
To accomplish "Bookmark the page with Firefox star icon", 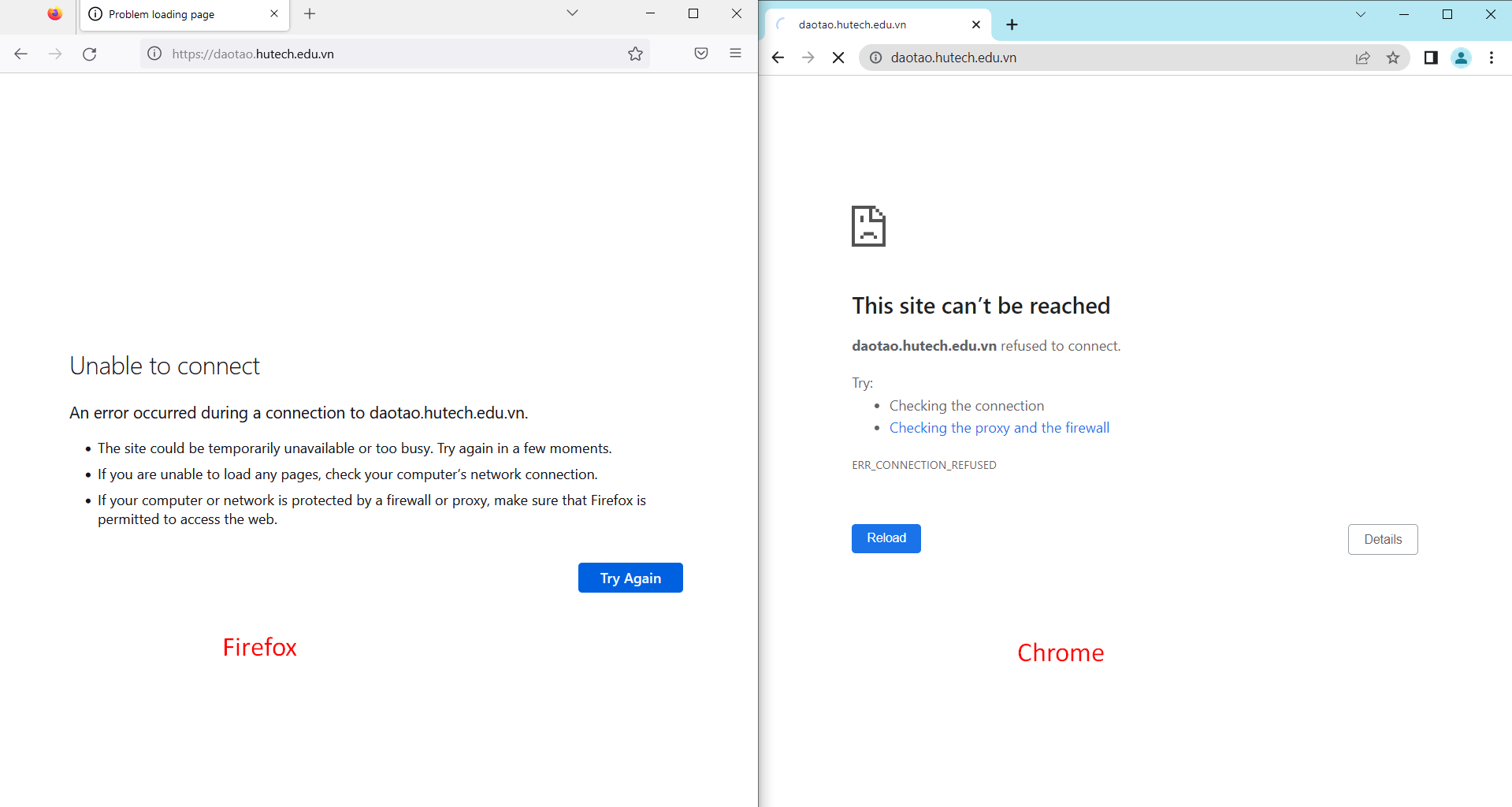I will [635, 54].
